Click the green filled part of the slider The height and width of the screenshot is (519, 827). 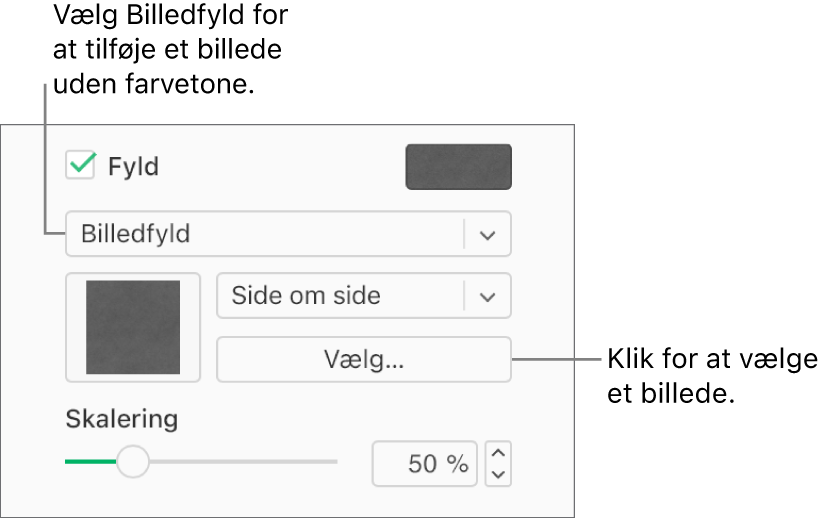point(90,462)
